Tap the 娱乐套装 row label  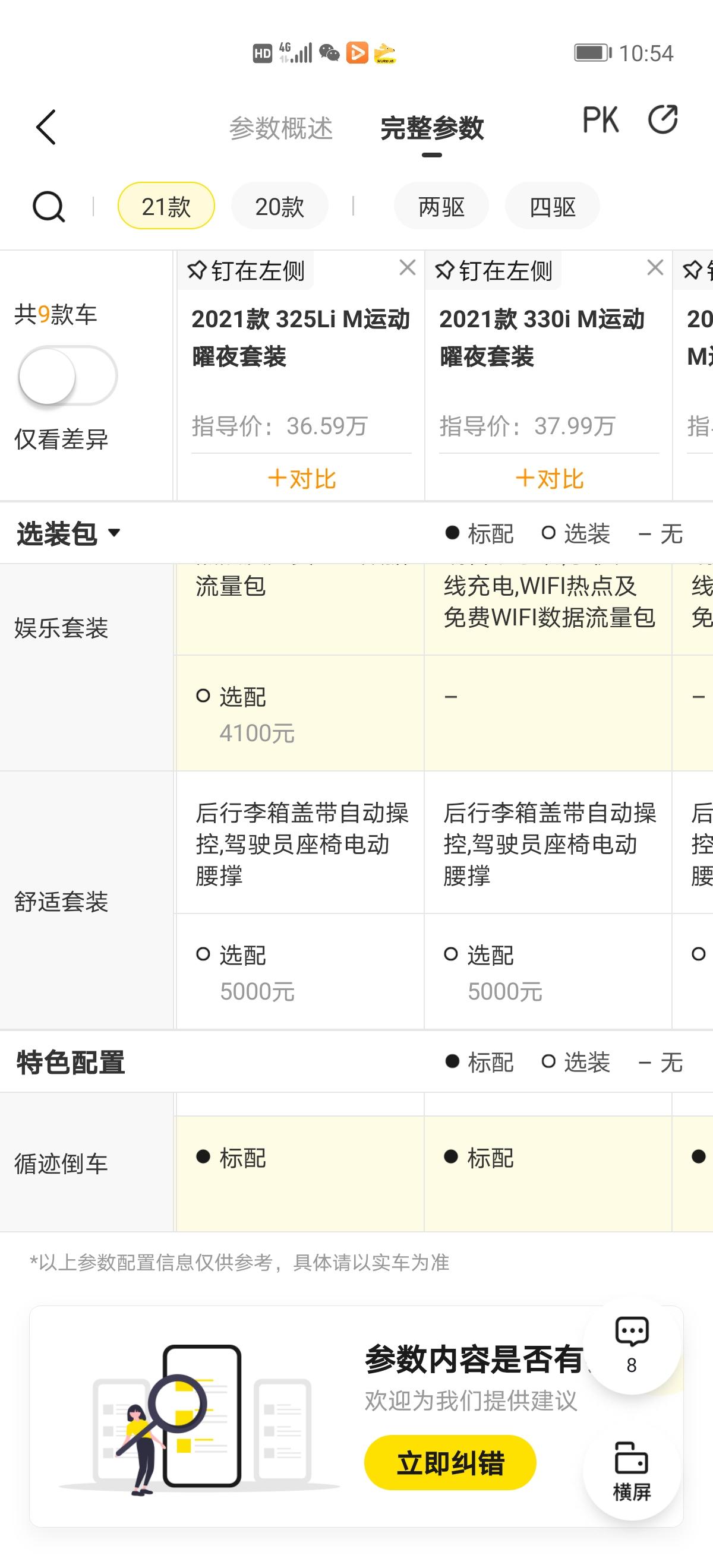pos(61,628)
